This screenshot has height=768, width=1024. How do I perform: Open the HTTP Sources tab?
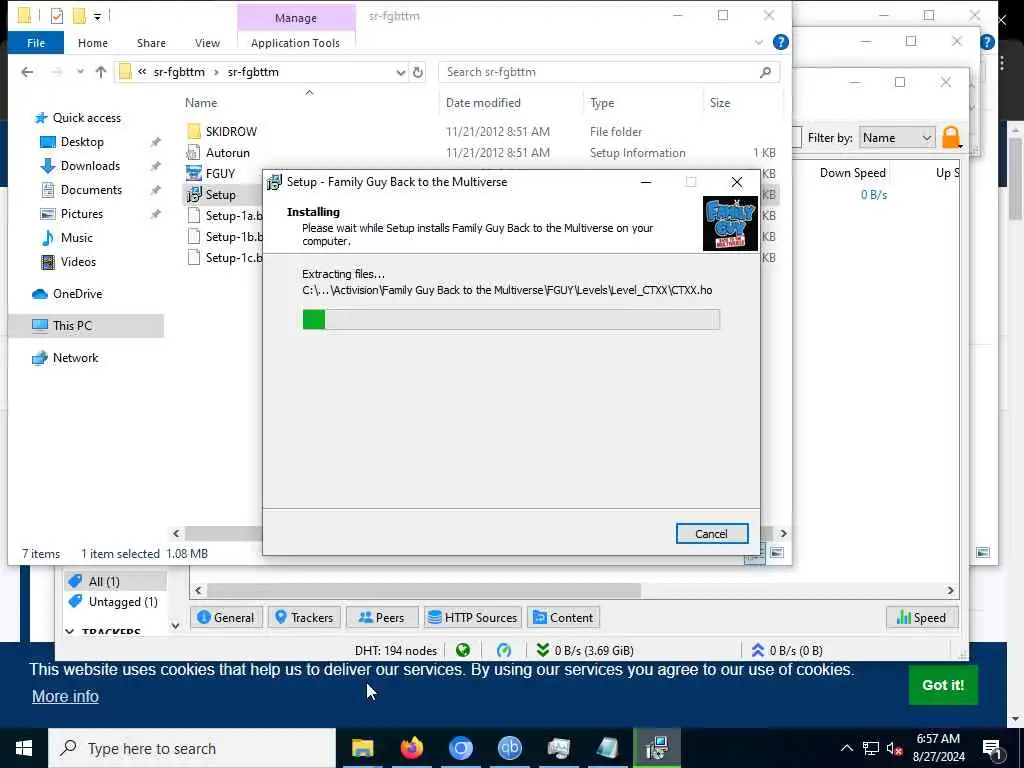(x=473, y=617)
